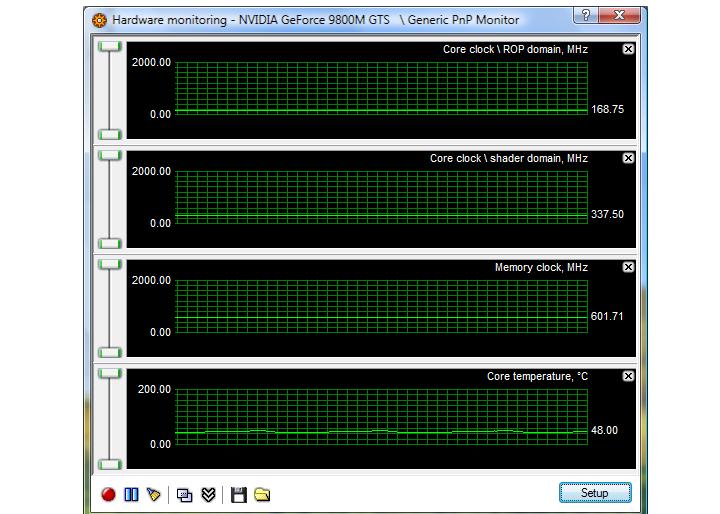Click inside the Memory clock graph area
Image resolution: width=720 pixels, height=514 pixels.
coord(381,306)
